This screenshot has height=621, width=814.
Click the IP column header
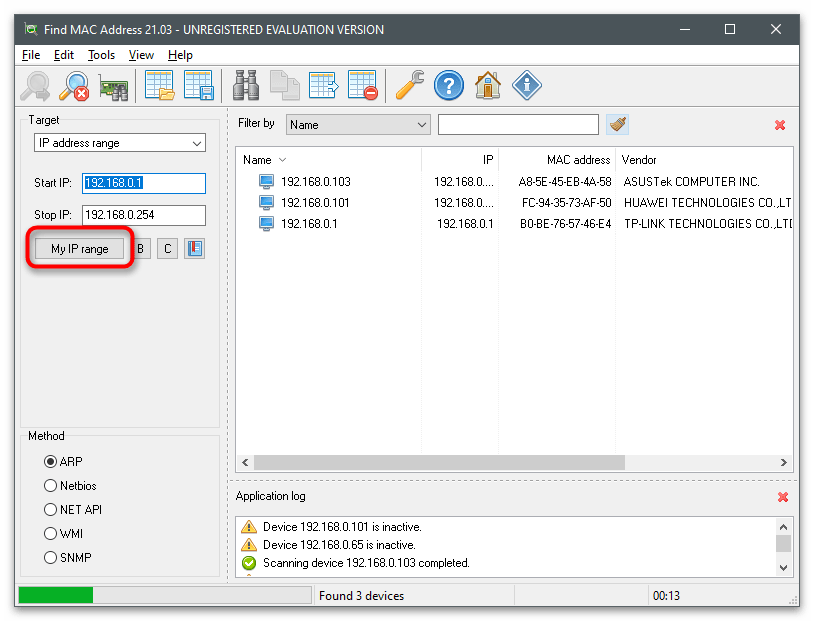(460, 160)
